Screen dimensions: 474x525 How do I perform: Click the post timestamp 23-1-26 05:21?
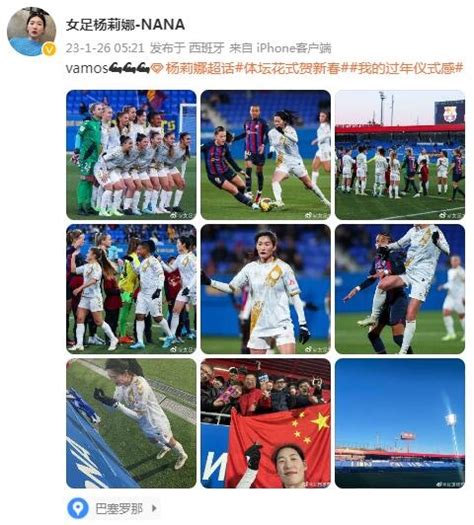click(105, 48)
